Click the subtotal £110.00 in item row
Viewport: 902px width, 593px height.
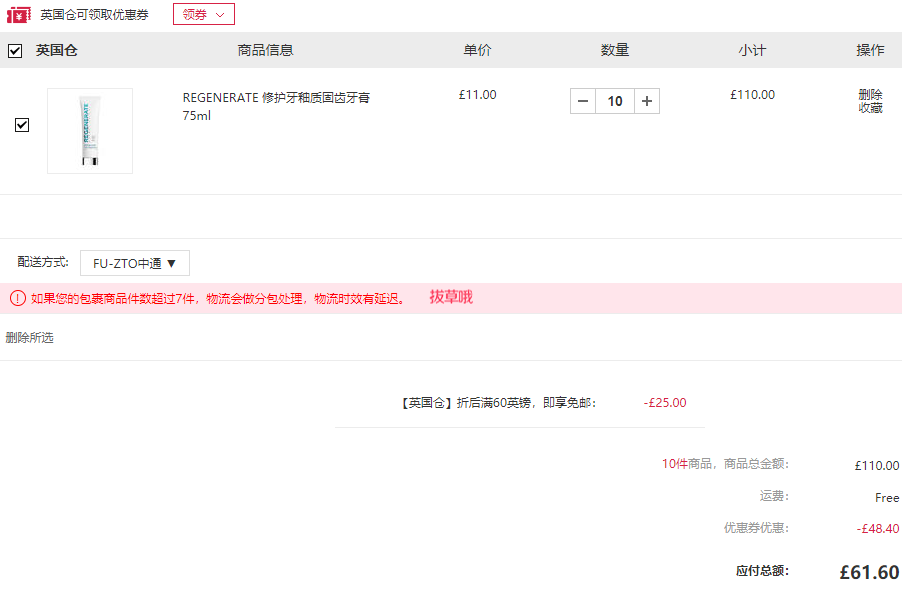point(752,95)
